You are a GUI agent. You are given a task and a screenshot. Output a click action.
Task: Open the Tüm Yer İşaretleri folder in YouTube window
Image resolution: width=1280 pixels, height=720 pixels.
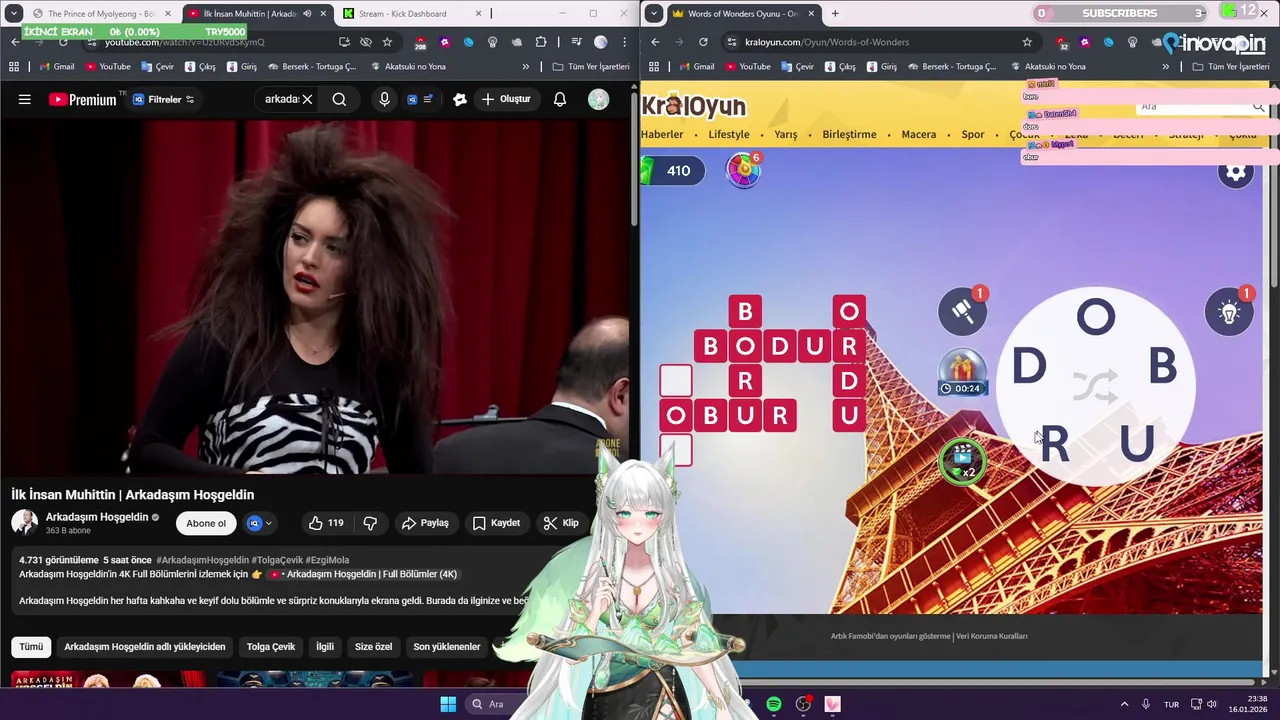[x=591, y=67]
